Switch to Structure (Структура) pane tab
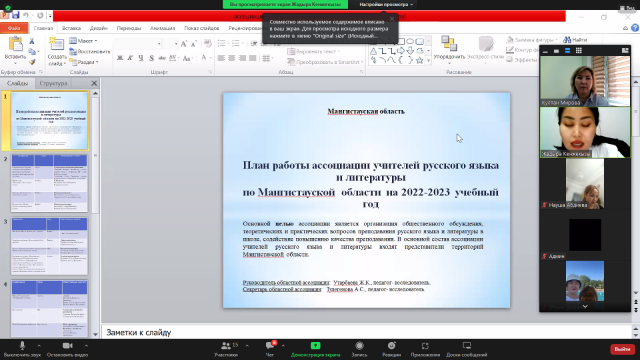Image resolution: width=640 pixels, height=360 pixels. (53, 83)
